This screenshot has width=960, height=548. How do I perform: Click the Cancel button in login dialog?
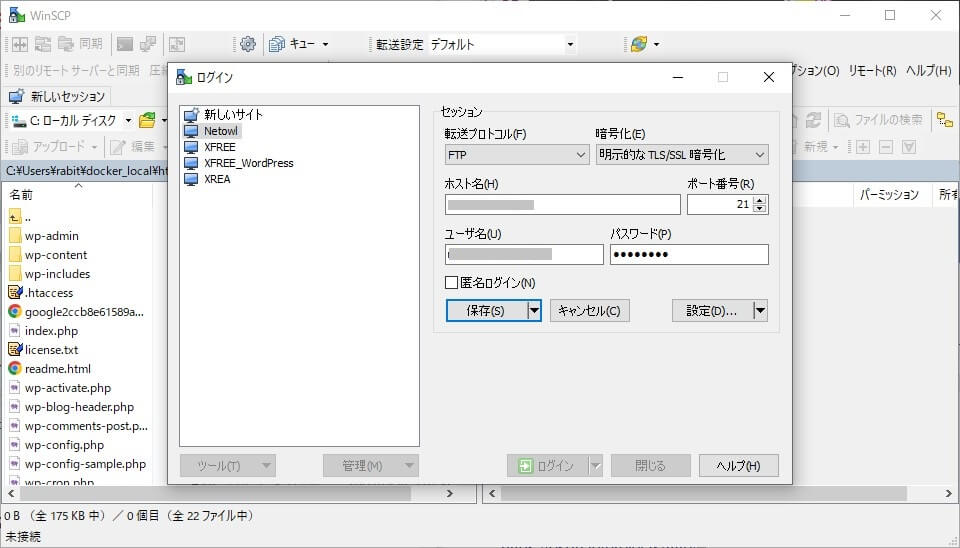(590, 311)
